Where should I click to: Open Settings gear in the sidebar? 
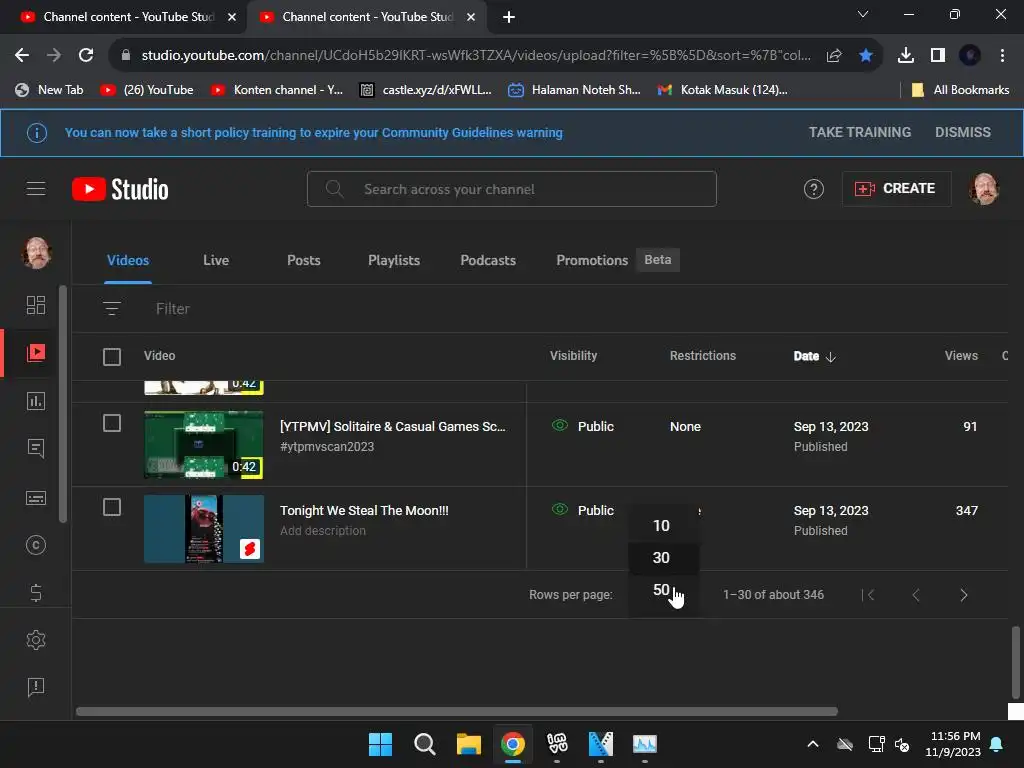coord(36,640)
